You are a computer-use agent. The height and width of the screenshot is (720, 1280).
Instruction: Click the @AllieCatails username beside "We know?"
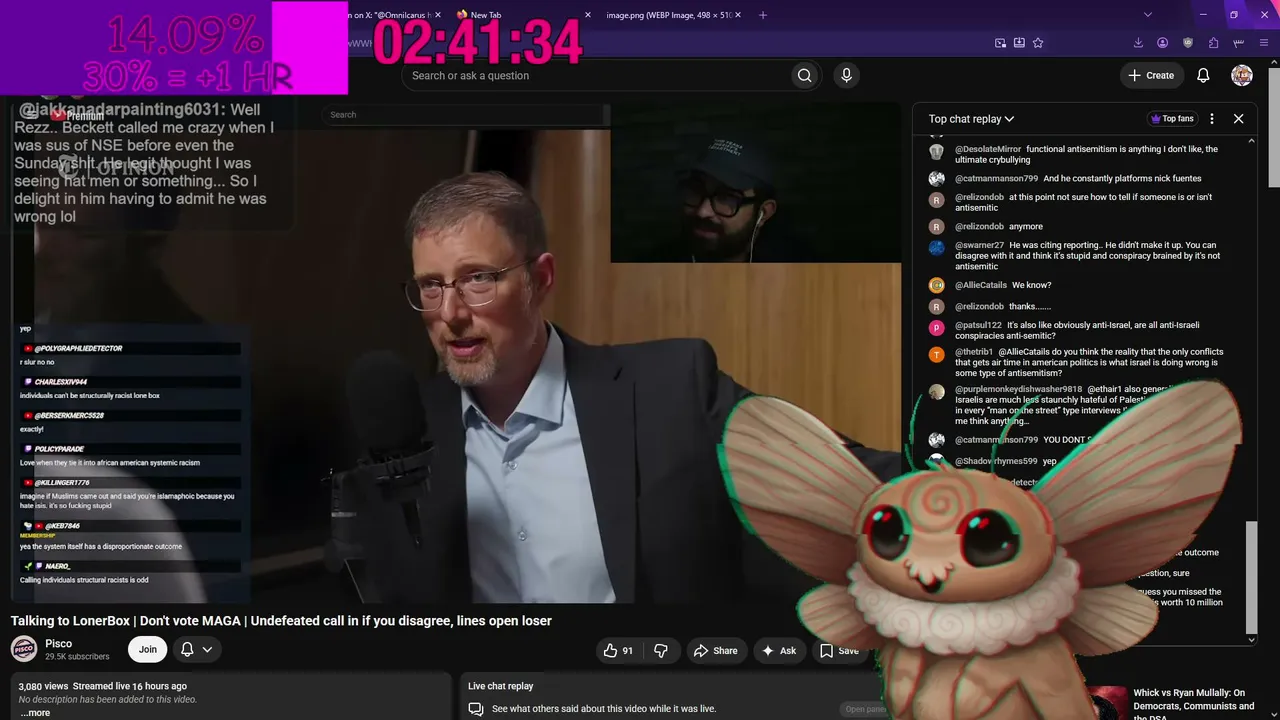coord(981,285)
